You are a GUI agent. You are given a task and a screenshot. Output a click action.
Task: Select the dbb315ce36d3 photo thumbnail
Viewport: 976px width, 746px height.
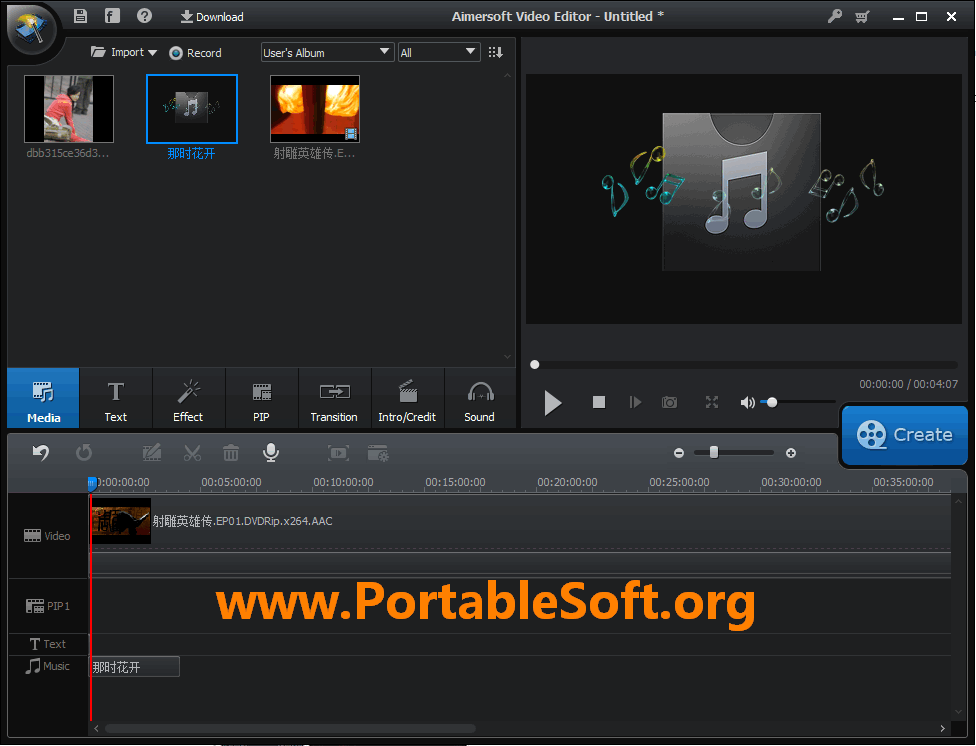tap(69, 109)
